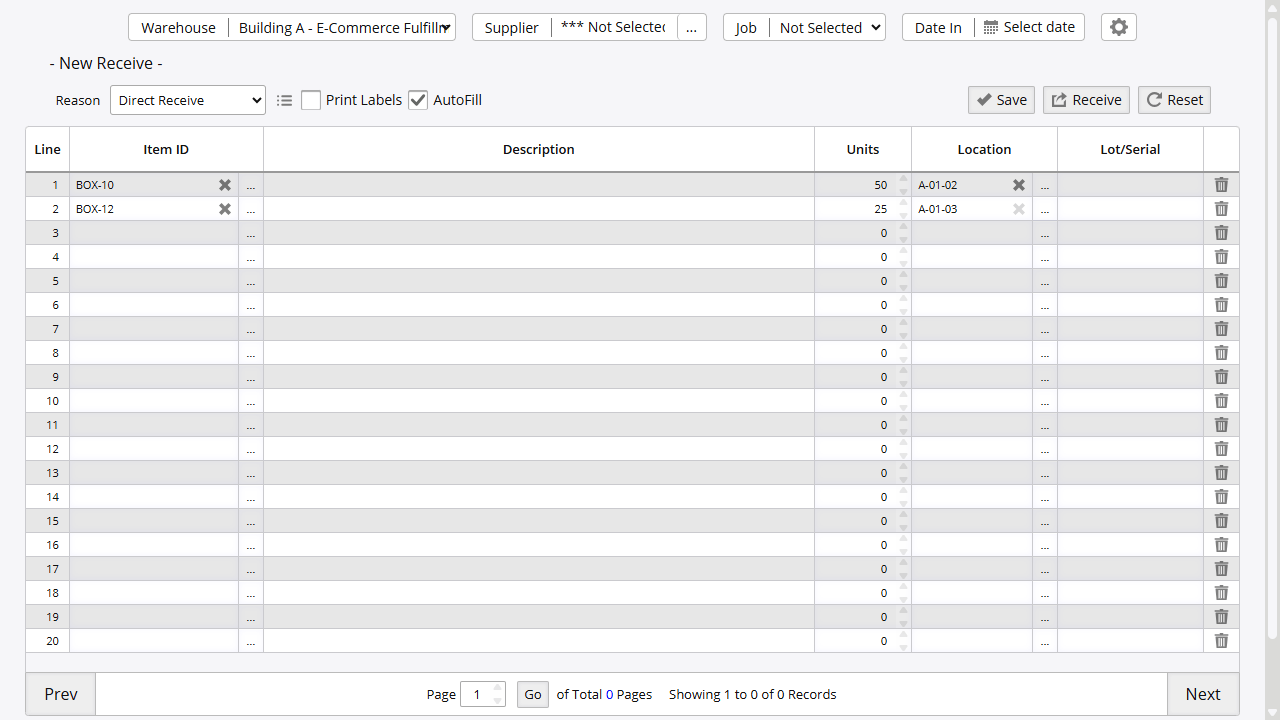Image resolution: width=1280 pixels, height=720 pixels.
Task: Remove line 20 with its trash icon
Action: pyautogui.click(x=1221, y=640)
